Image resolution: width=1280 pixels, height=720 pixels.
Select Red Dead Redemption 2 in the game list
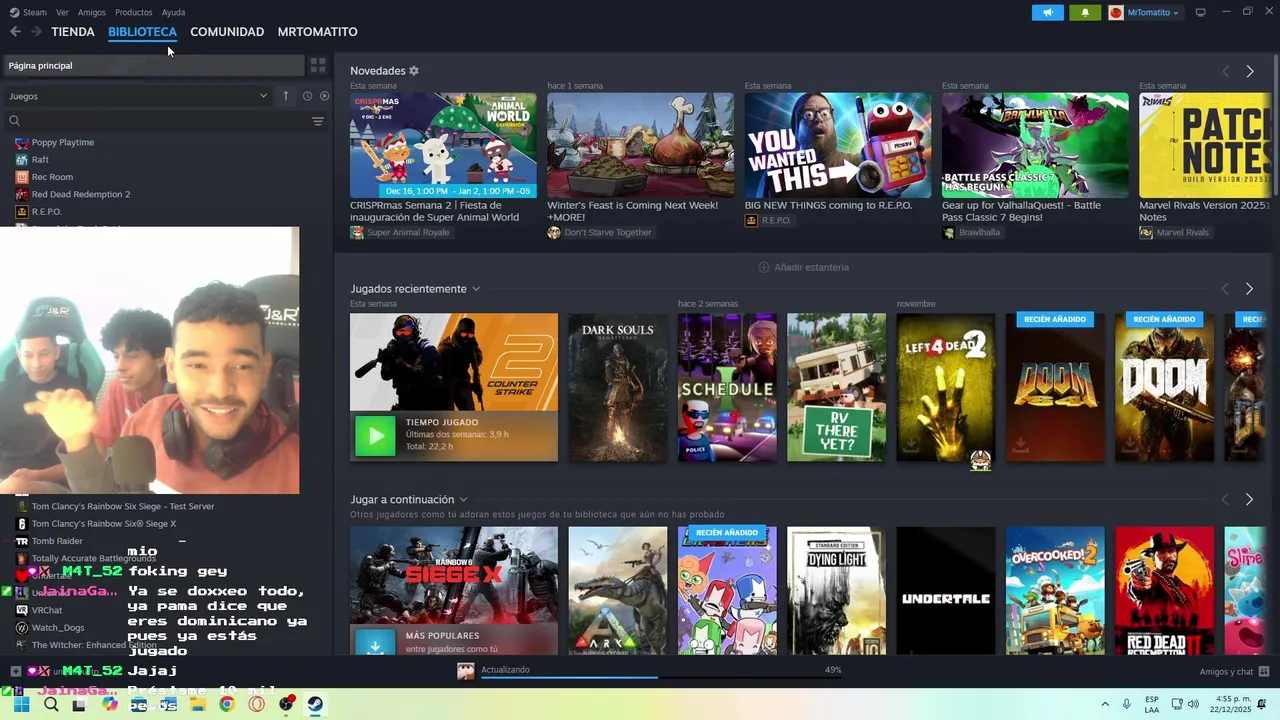pos(80,194)
